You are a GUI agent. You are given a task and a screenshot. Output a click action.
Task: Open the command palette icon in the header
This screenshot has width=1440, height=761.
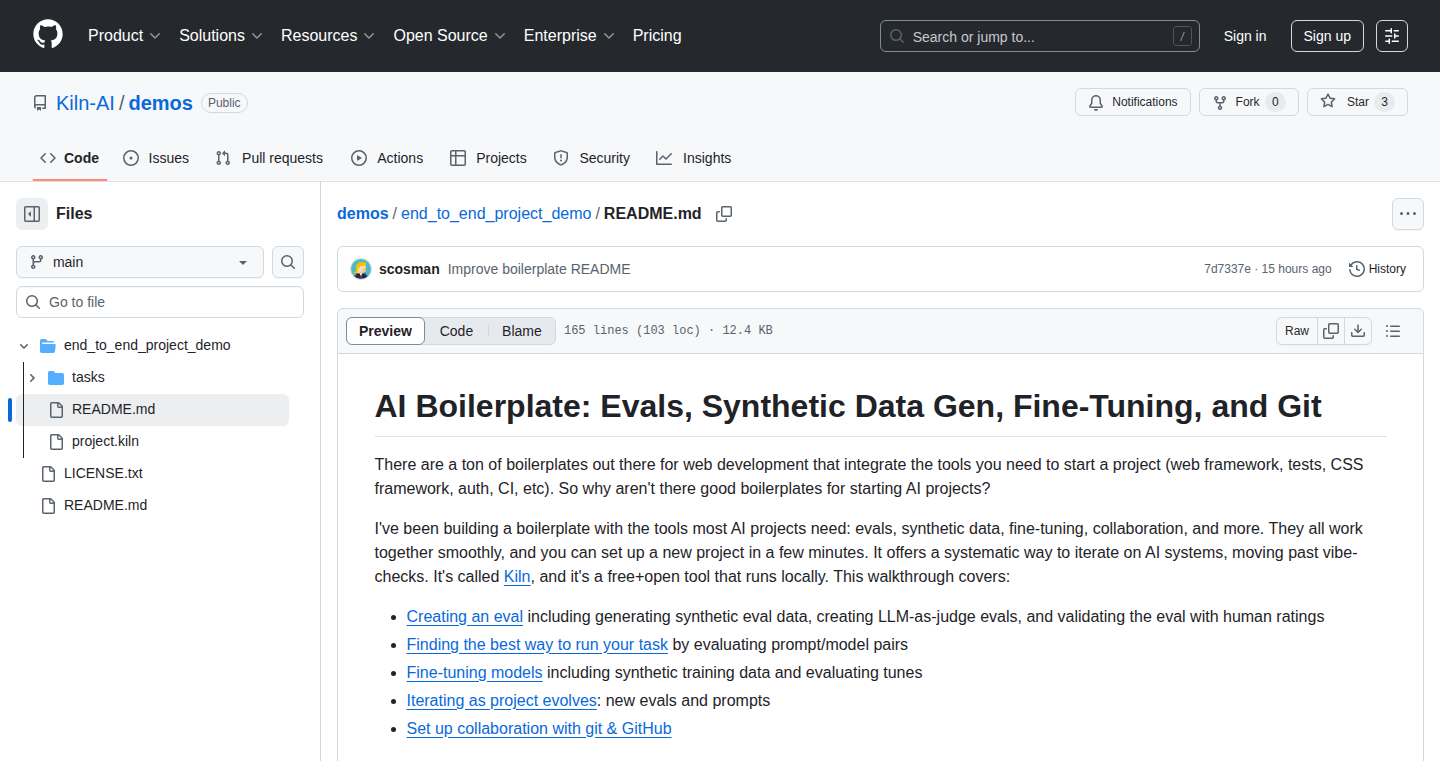[1392, 36]
